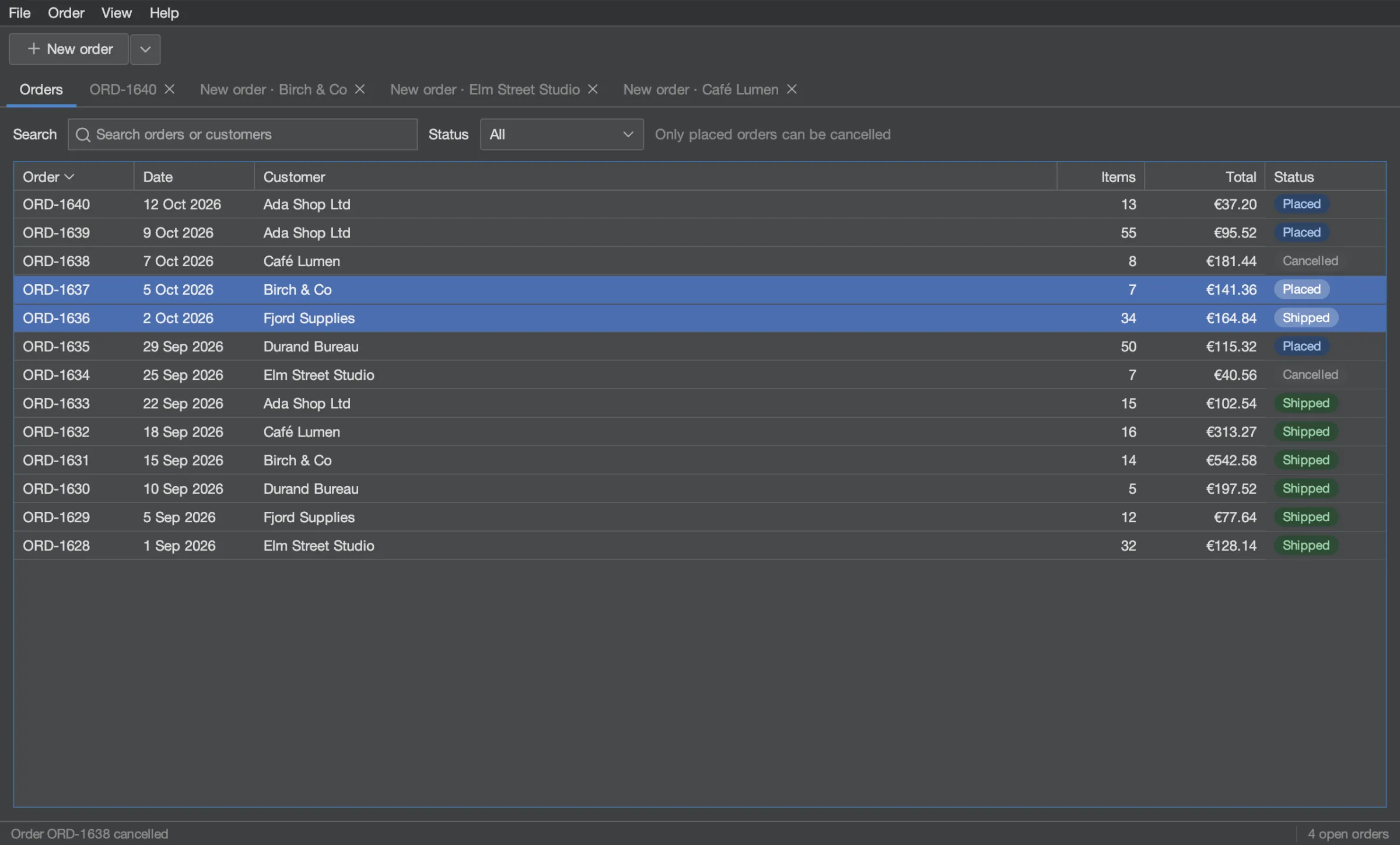Select the ORD-1638 Café Lumen row
Viewport: 1400px width, 845px height.
tap(700, 261)
